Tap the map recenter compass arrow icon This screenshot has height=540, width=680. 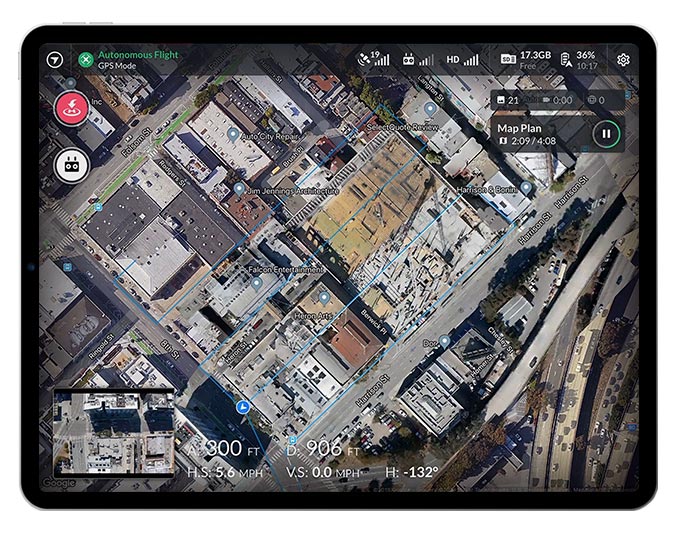[x=55, y=60]
